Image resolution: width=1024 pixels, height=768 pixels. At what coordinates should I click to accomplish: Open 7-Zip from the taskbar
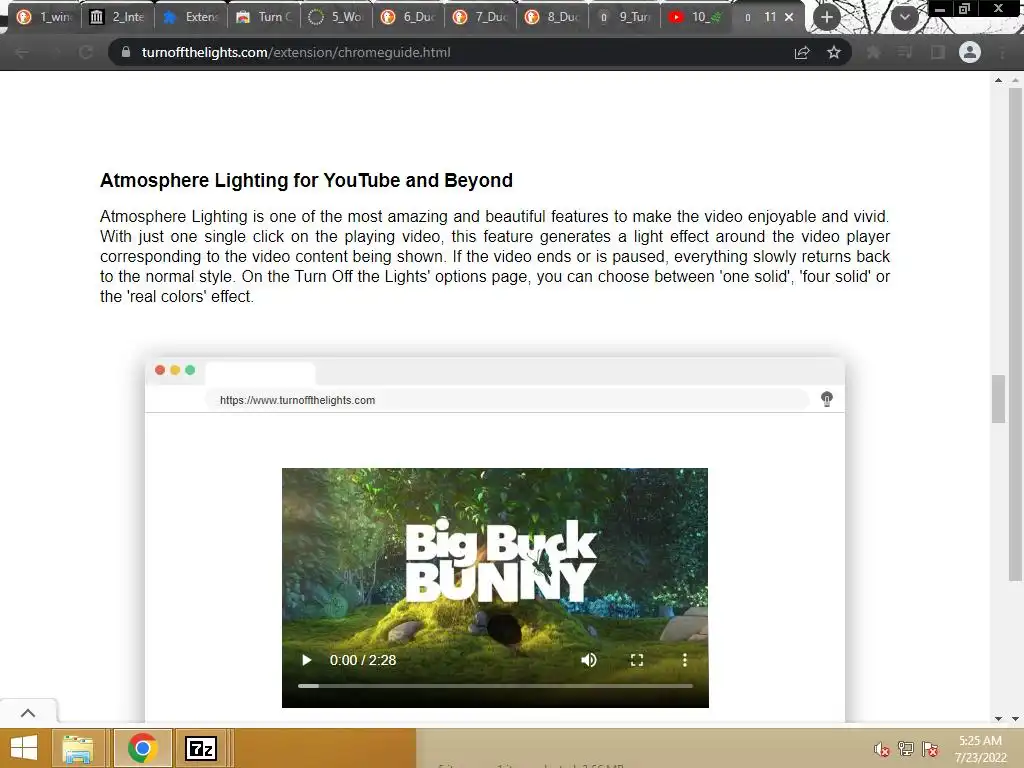pos(200,748)
